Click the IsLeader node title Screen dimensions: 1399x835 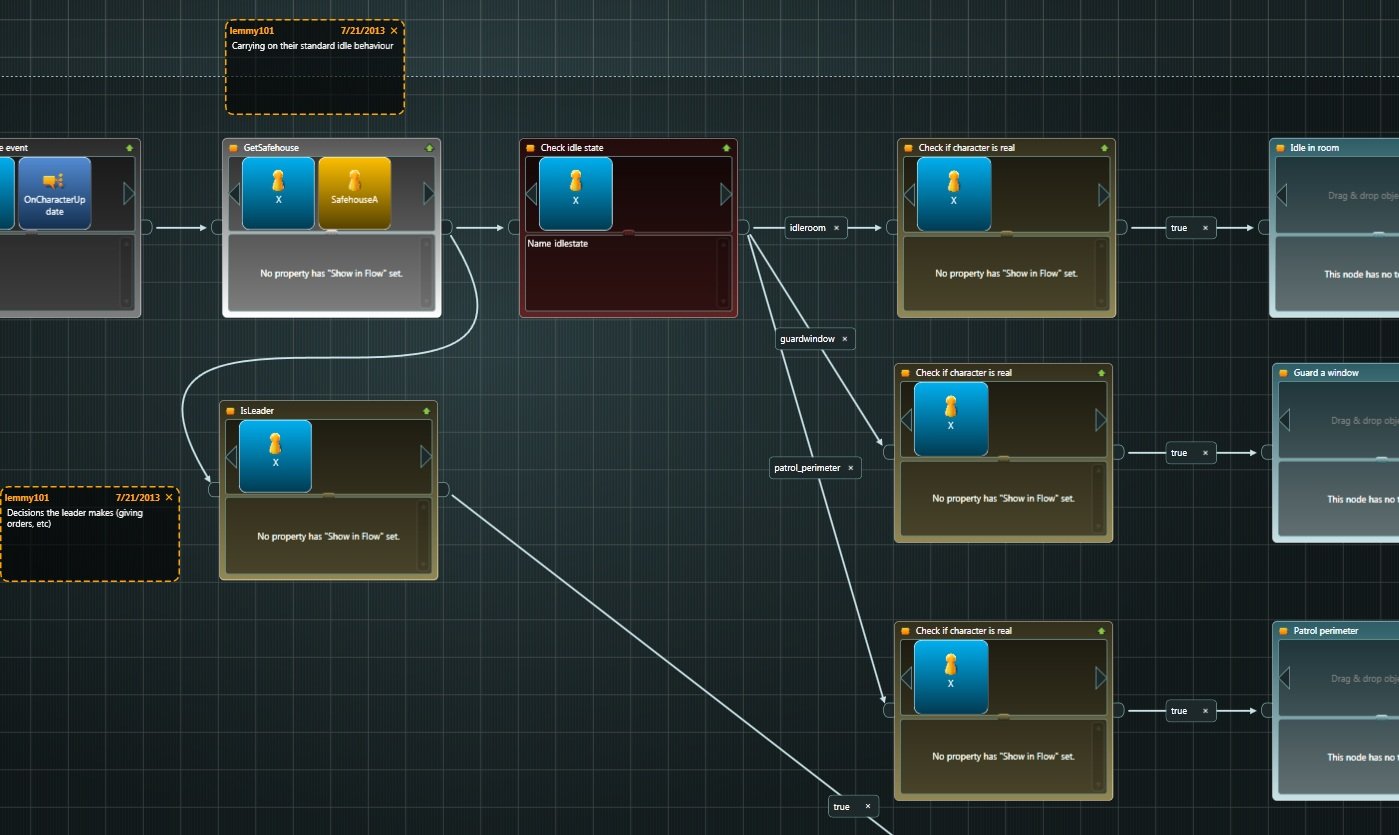point(257,411)
